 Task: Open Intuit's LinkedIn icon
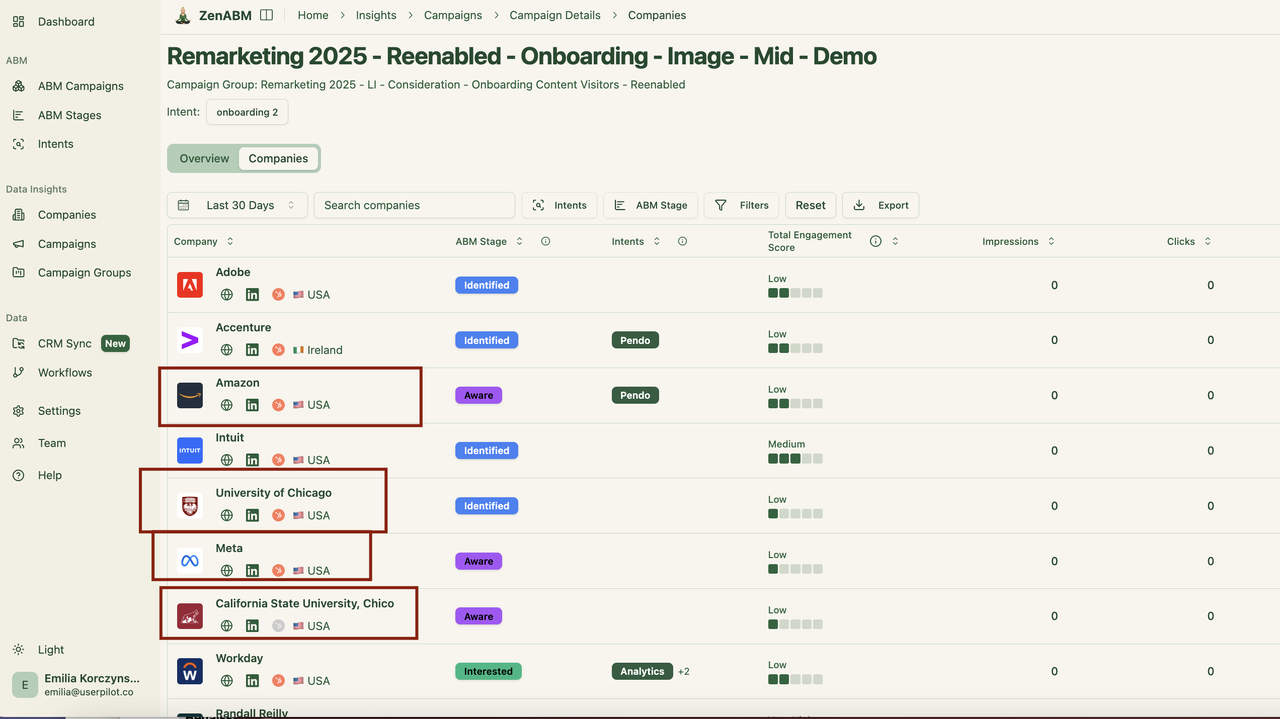pyautogui.click(x=252, y=460)
